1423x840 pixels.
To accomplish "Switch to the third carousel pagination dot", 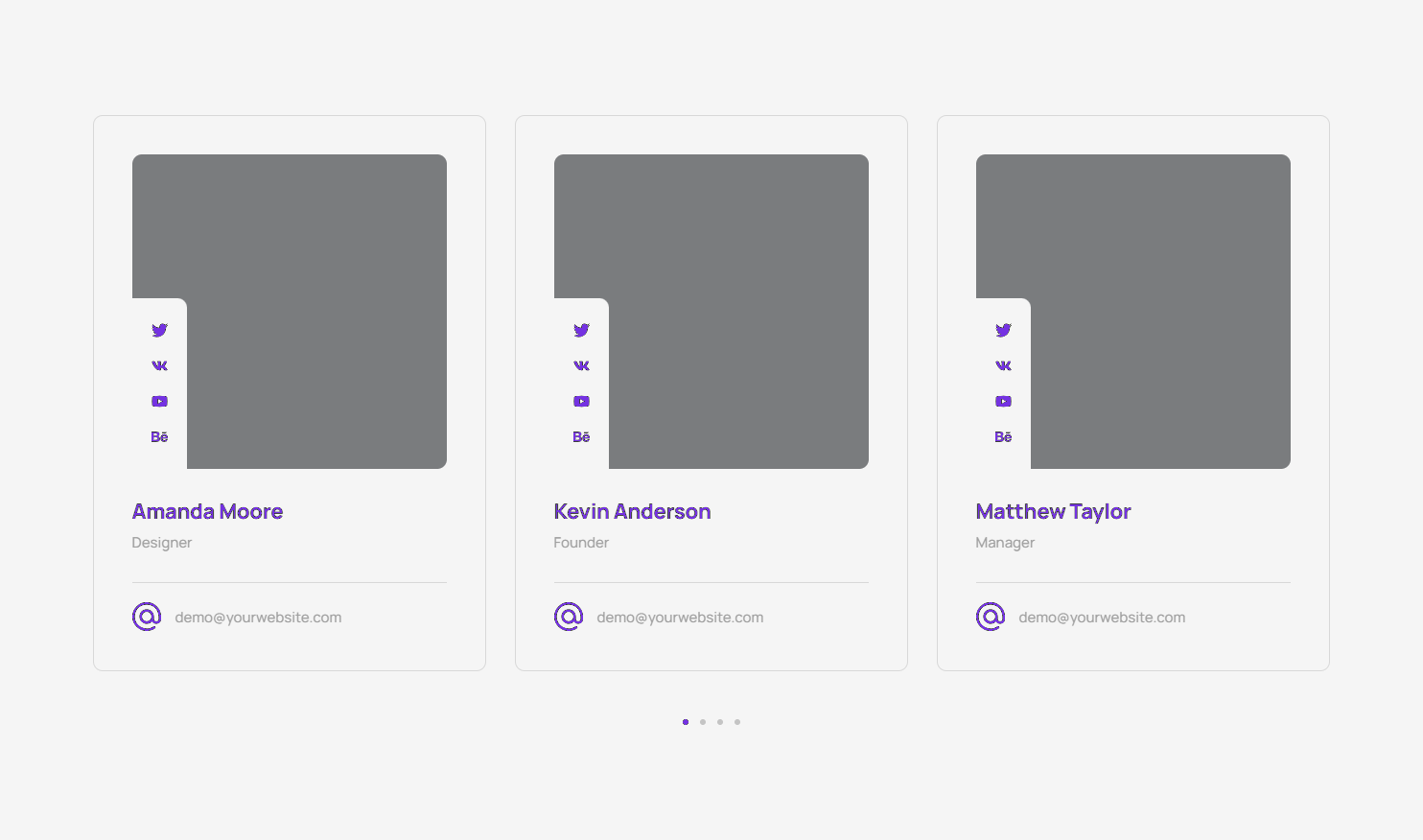I will point(720,722).
